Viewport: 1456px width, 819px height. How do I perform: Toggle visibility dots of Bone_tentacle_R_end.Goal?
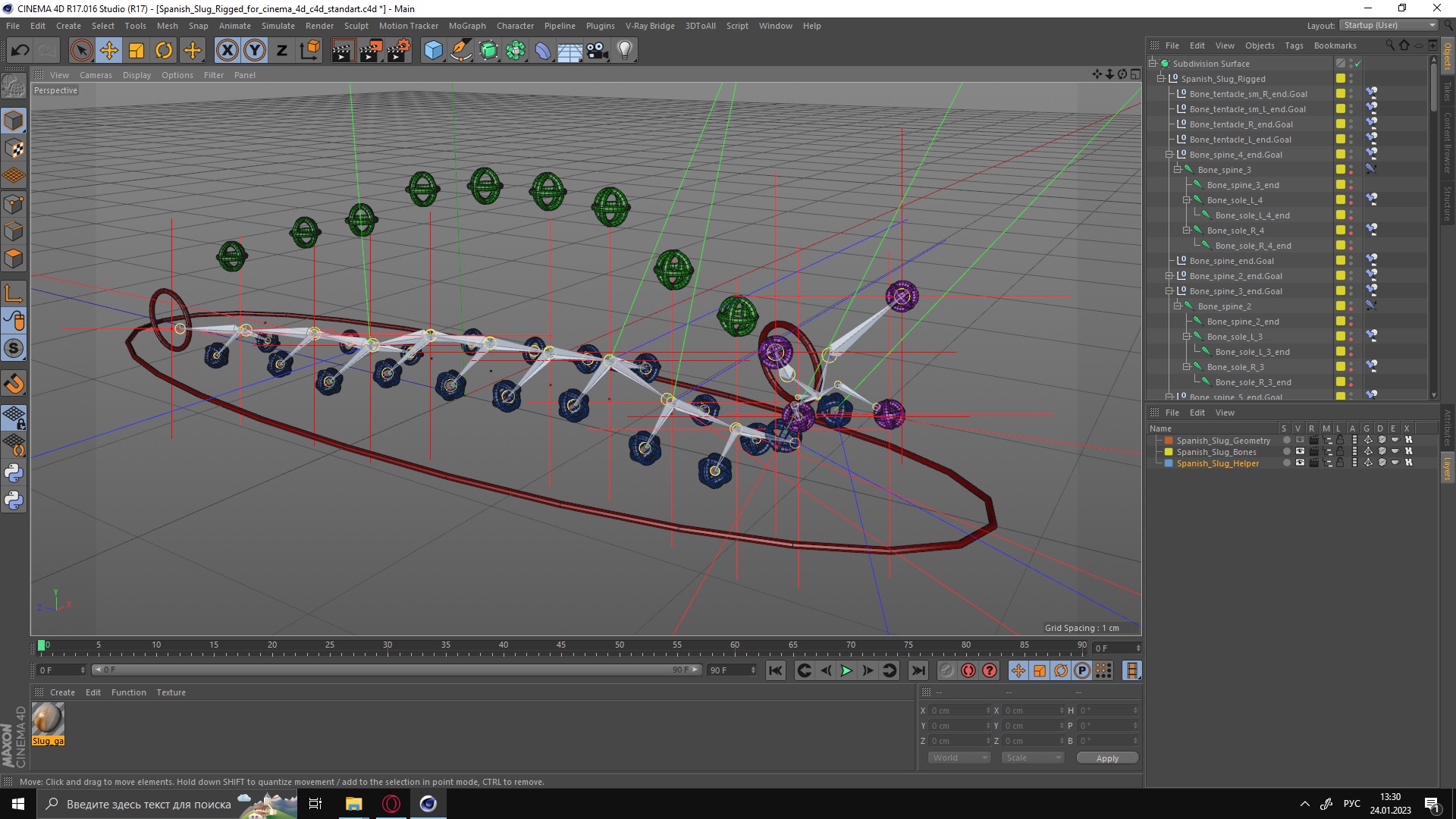point(1351,124)
